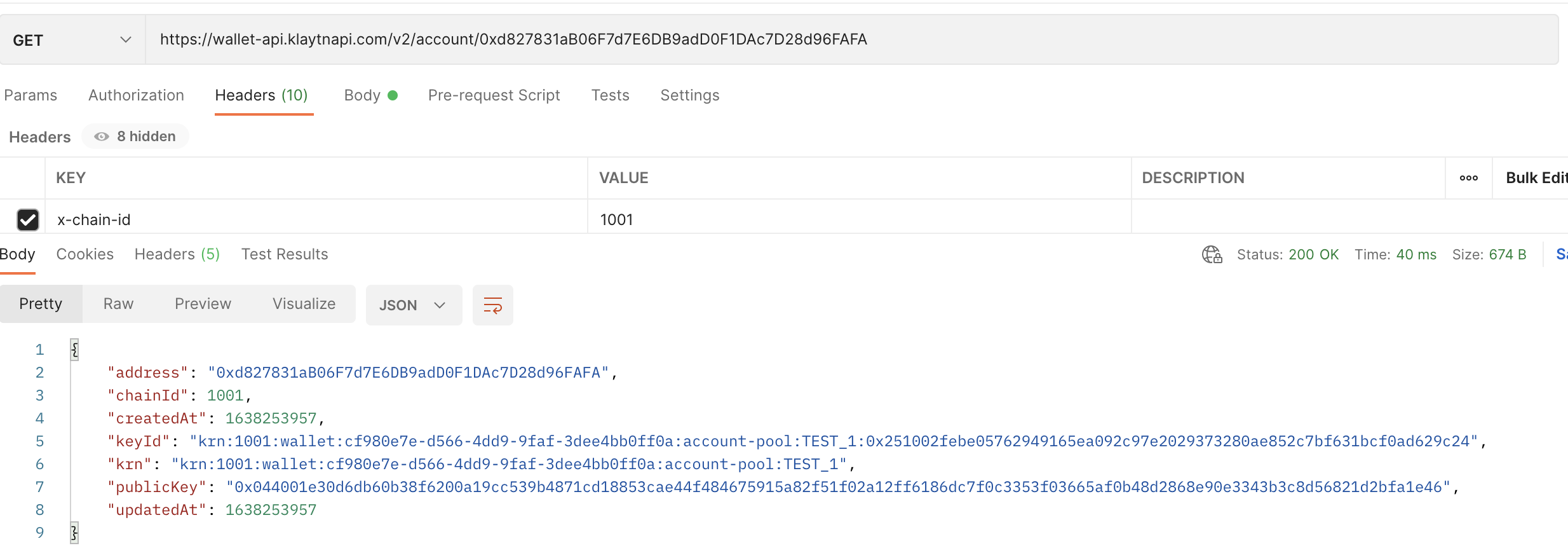This screenshot has width=1568, height=548.
Task: Select the response Body tab
Action: pyautogui.click(x=17, y=254)
